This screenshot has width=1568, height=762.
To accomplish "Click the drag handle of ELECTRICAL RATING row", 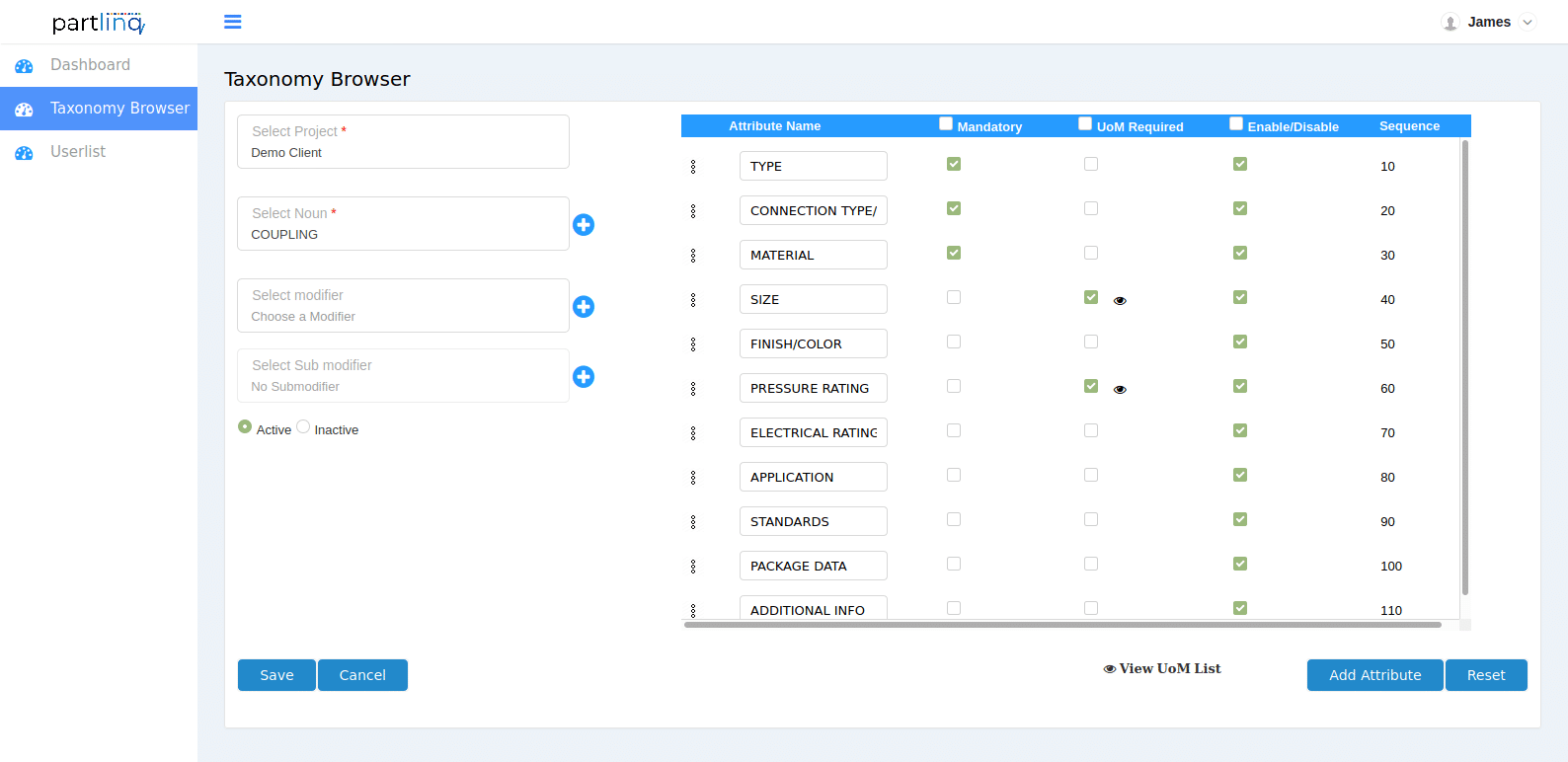I will coord(693,433).
